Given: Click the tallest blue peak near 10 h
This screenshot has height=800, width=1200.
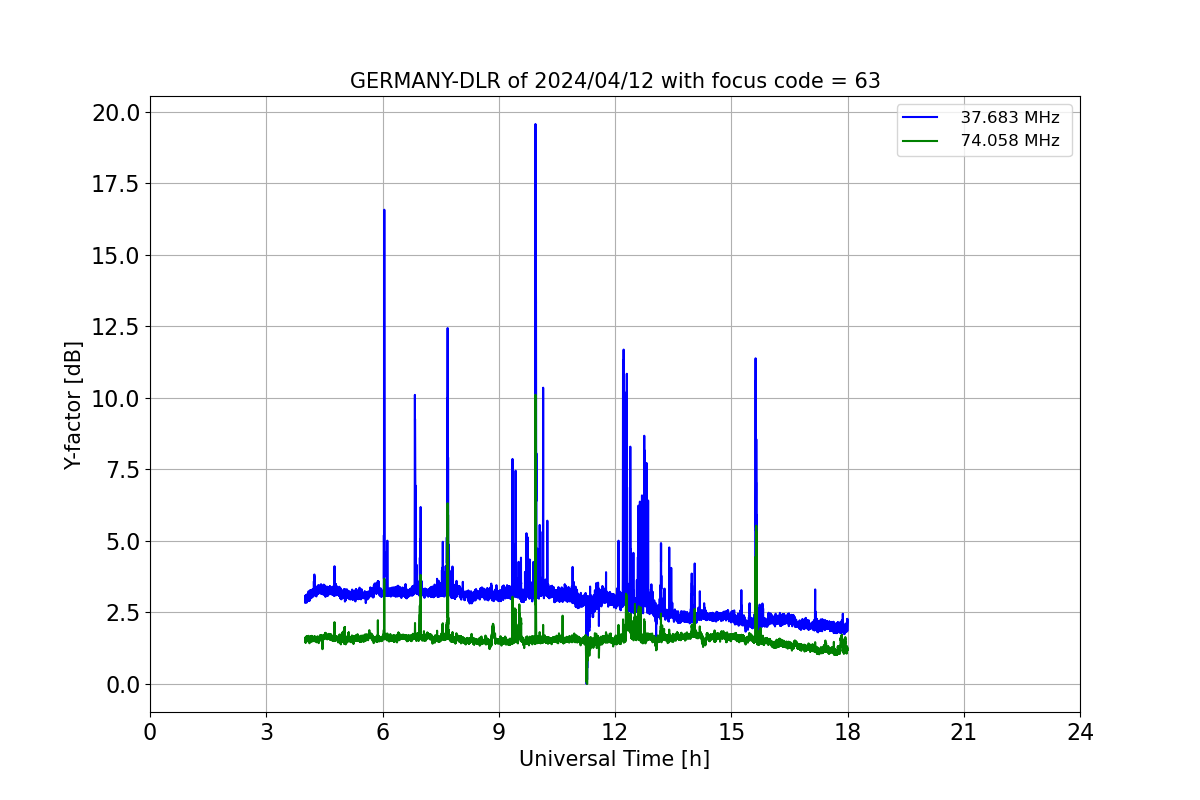Looking at the screenshot, I should 535,125.
